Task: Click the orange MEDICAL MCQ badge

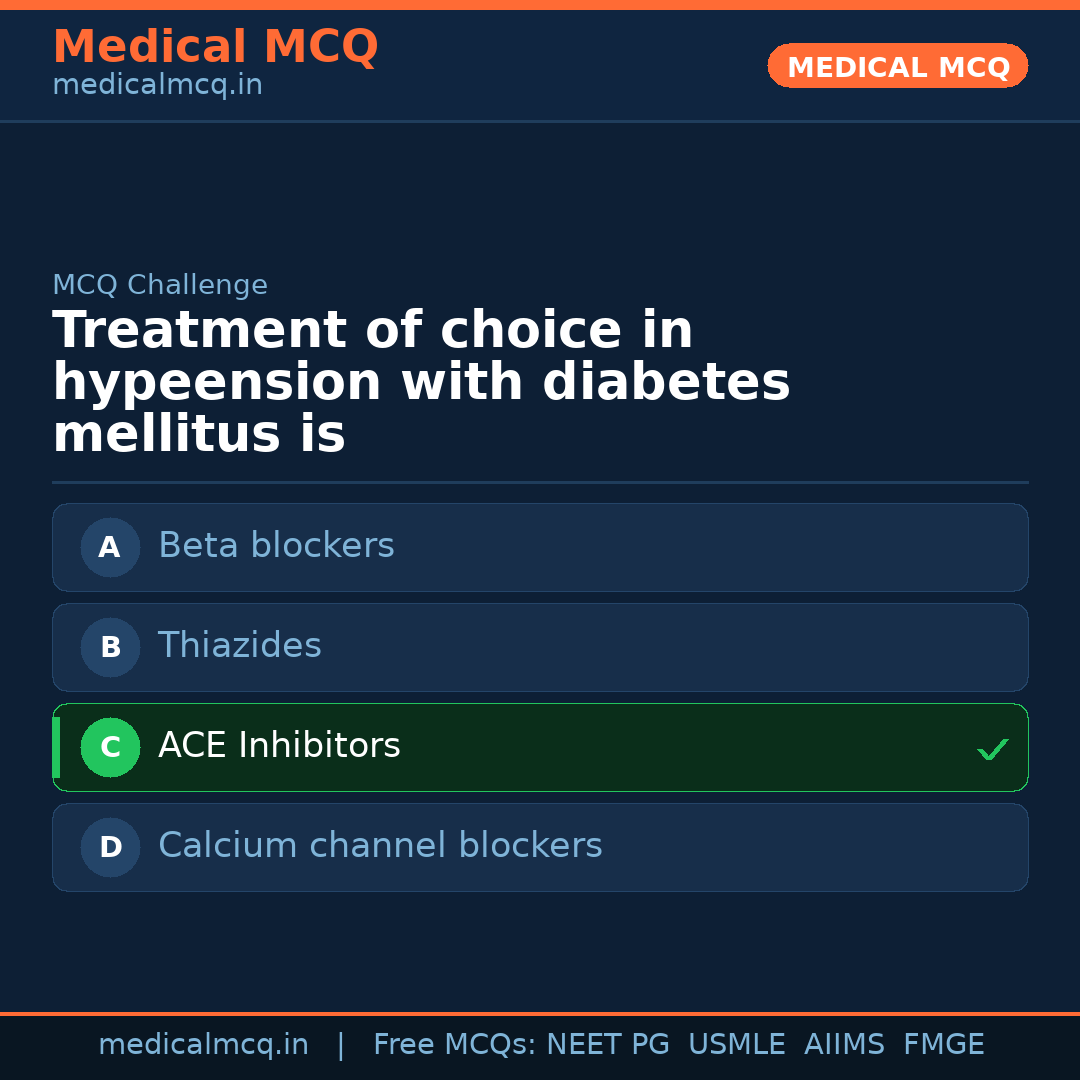Action: pyautogui.click(x=897, y=66)
